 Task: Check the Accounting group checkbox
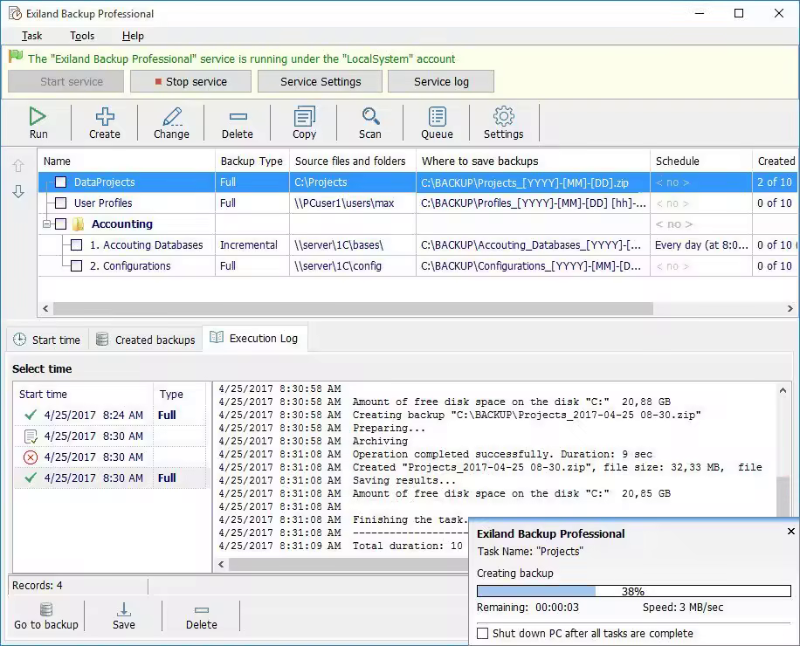[x=61, y=224]
